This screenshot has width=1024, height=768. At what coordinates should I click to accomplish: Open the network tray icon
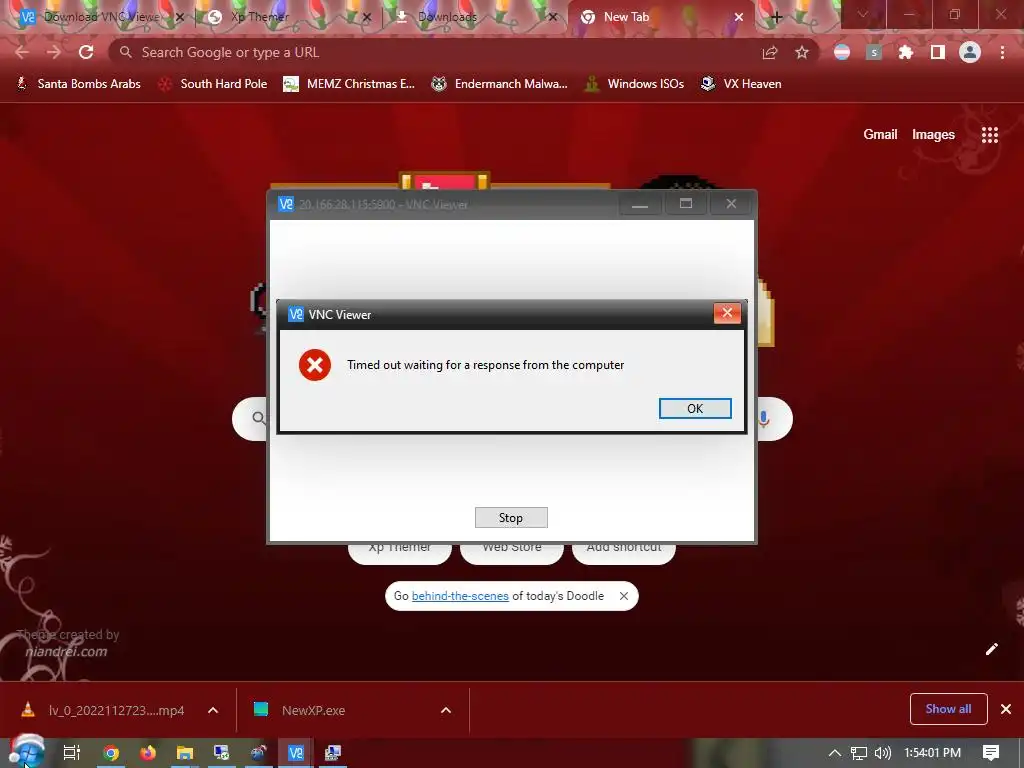[859, 752]
